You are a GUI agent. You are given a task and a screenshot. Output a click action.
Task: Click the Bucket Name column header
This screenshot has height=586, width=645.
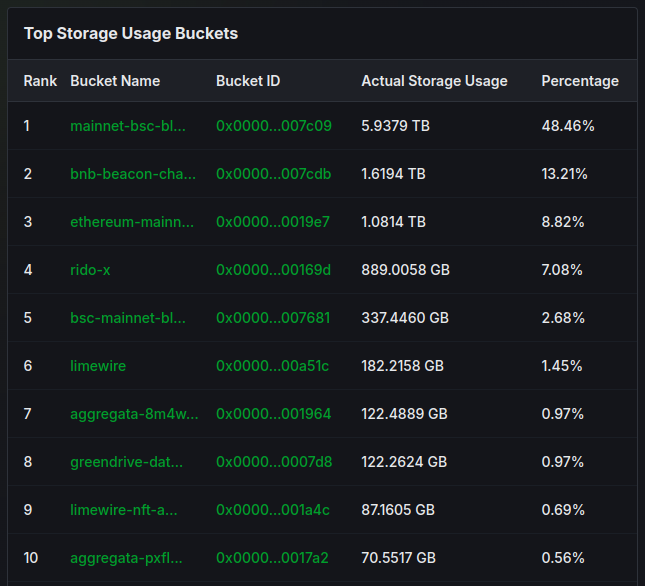click(115, 81)
